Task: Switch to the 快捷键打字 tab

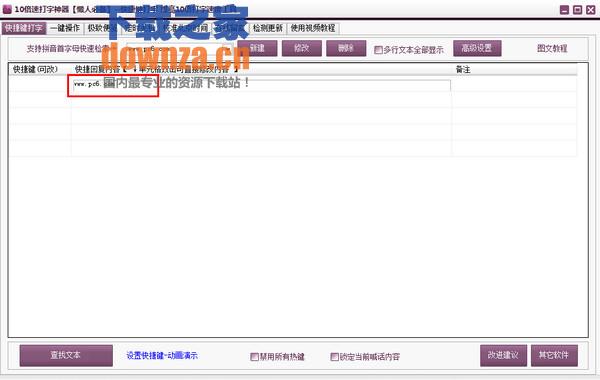Action: coord(24,28)
